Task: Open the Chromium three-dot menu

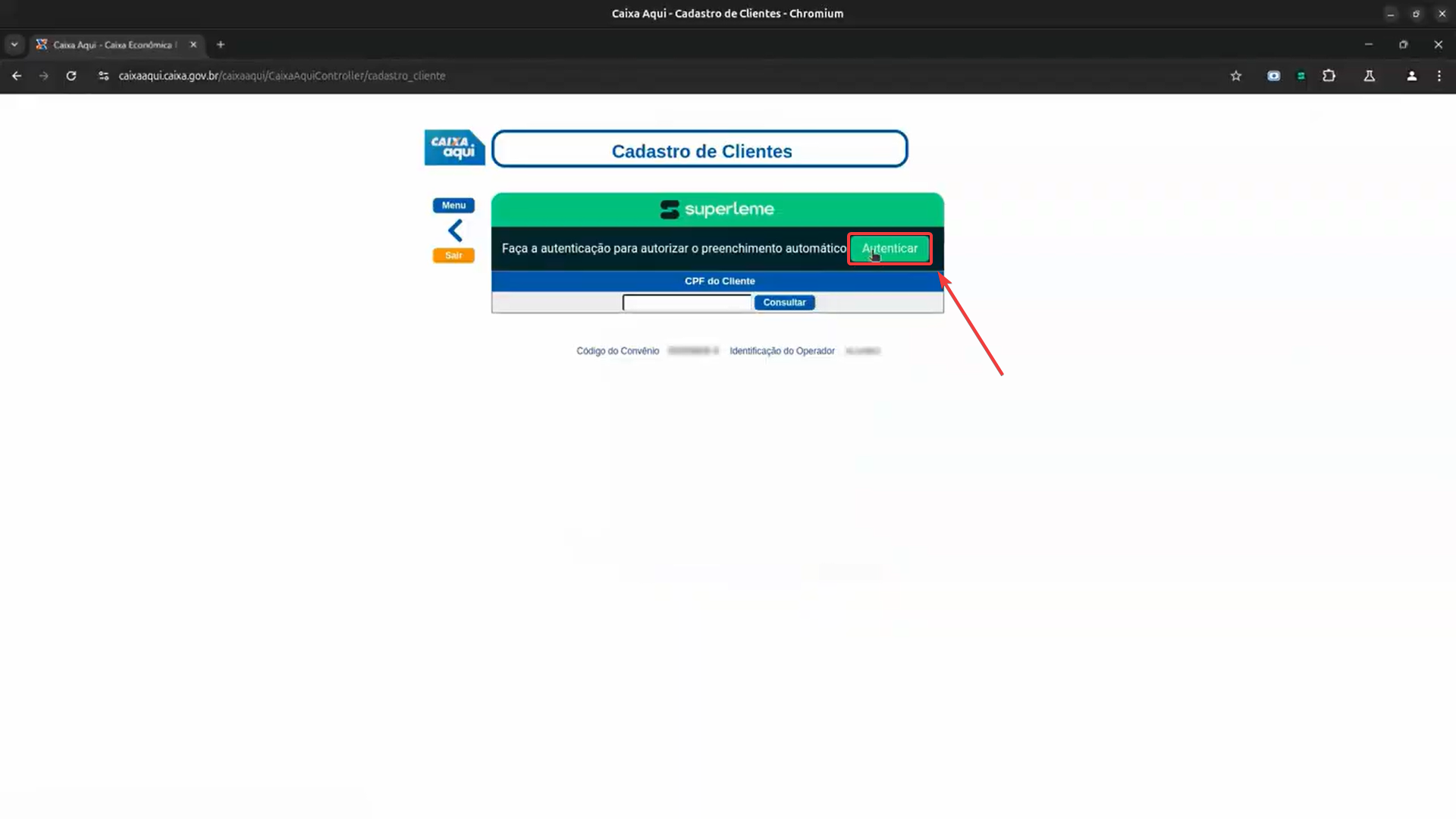Action: (x=1439, y=76)
